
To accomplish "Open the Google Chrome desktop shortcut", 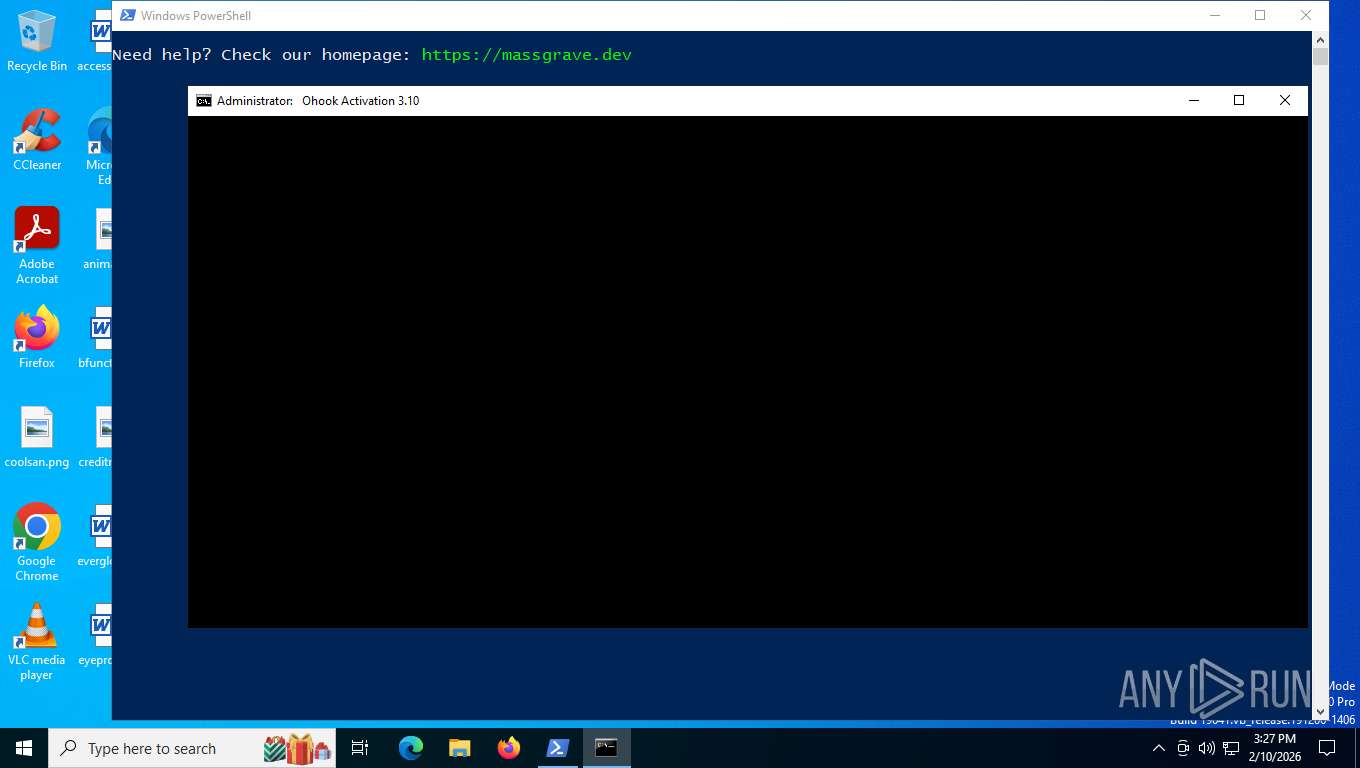I will pyautogui.click(x=37, y=543).
